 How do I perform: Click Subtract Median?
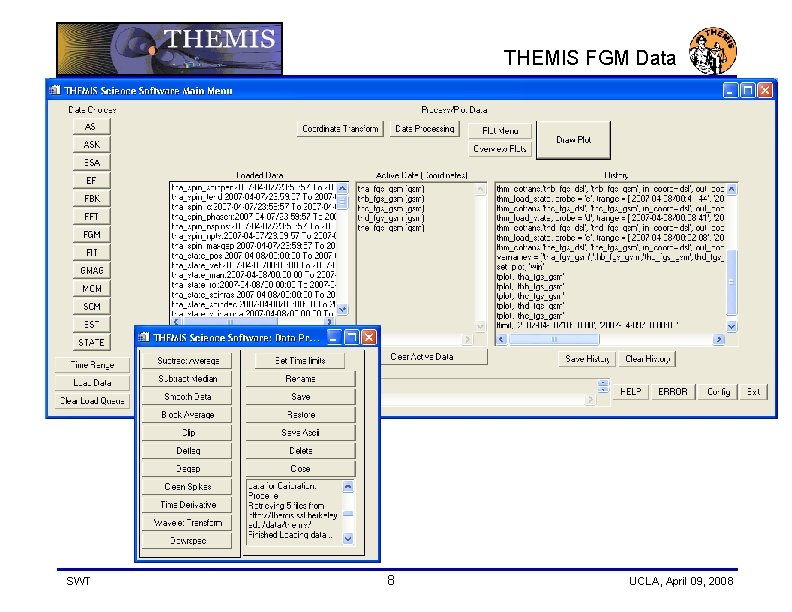pos(187,379)
